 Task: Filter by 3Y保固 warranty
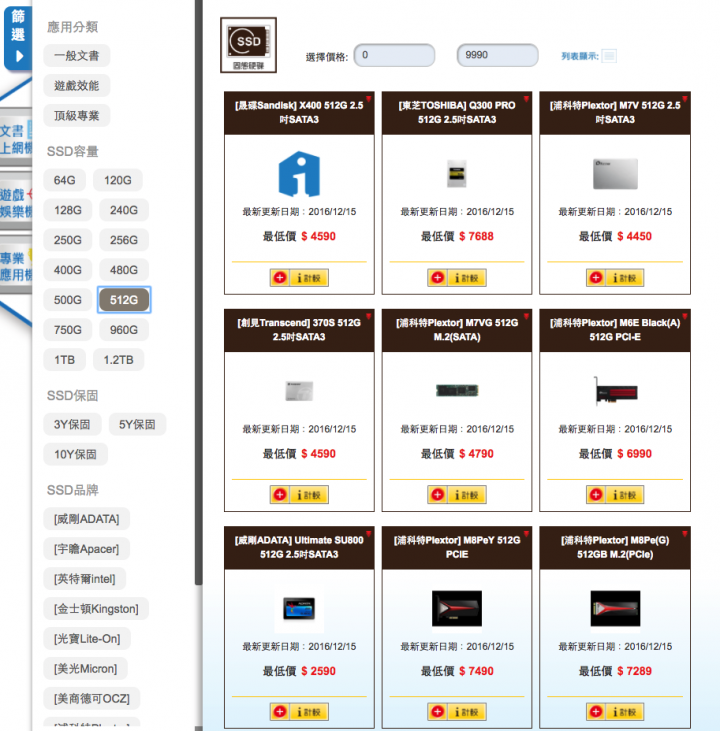tap(72, 424)
